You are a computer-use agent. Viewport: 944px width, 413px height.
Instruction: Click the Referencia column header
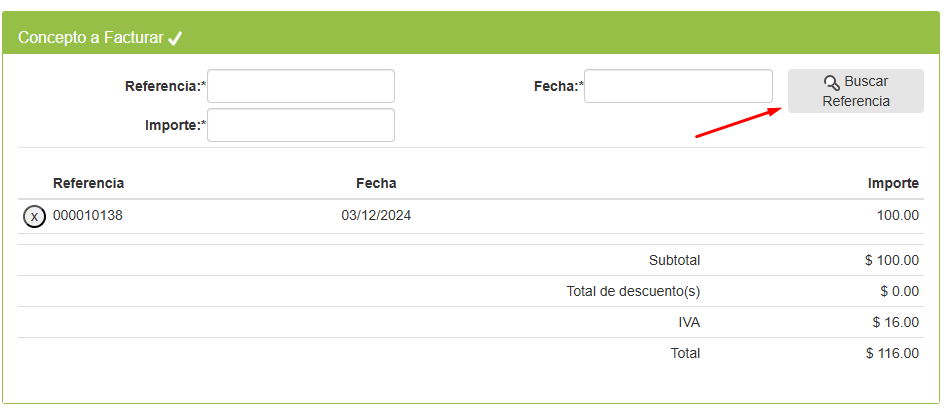pyautogui.click(x=88, y=183)
